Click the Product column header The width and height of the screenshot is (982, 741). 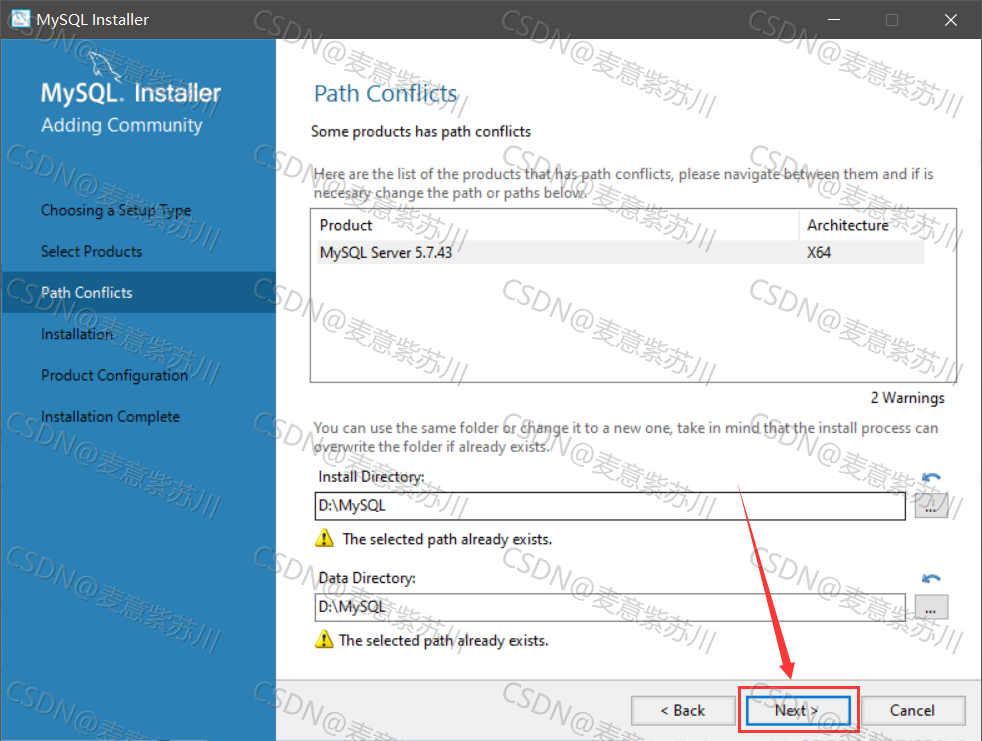[555, 225]
